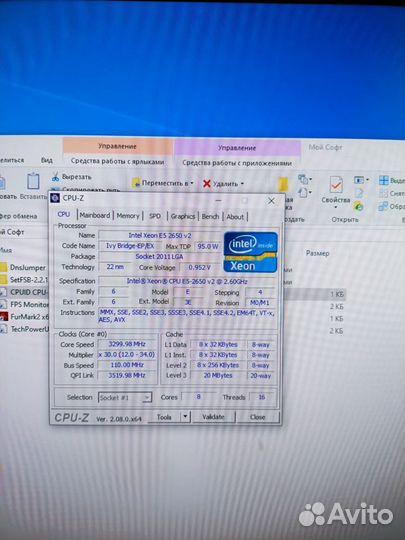Expand the Move to (Переместить в) dropdown arrow
Viewport: 405px width, 540px height.
click(192, 183)
